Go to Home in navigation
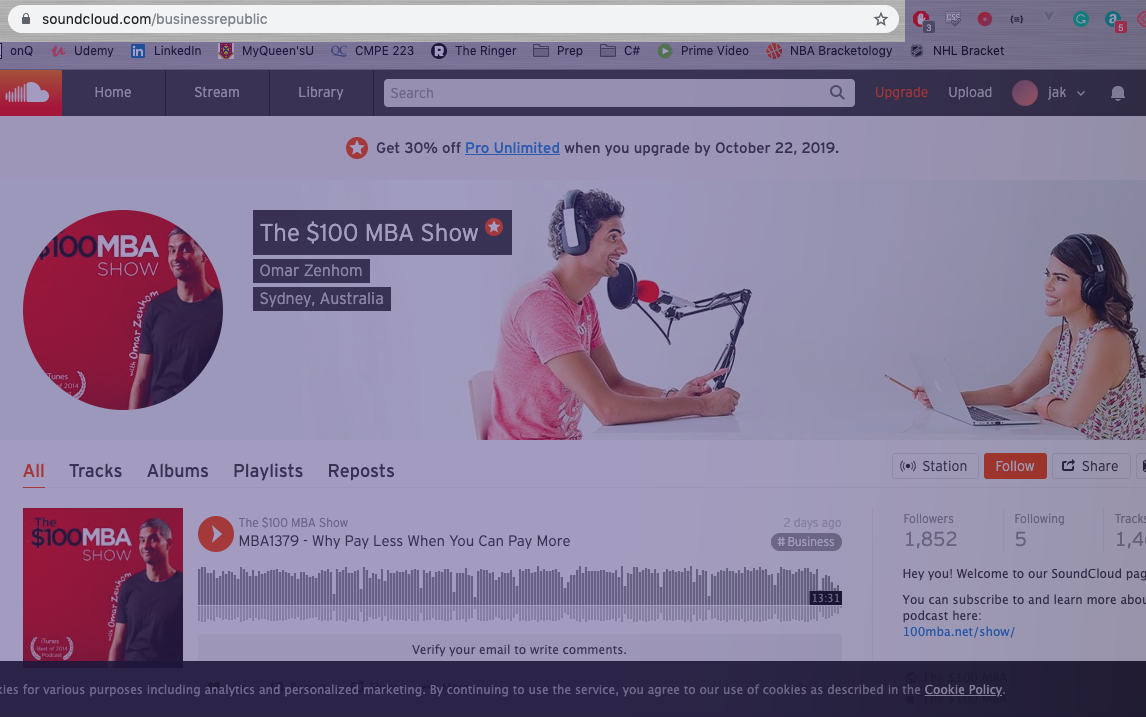Screen dimensions: 1146x717 click(x=113, y=93)
